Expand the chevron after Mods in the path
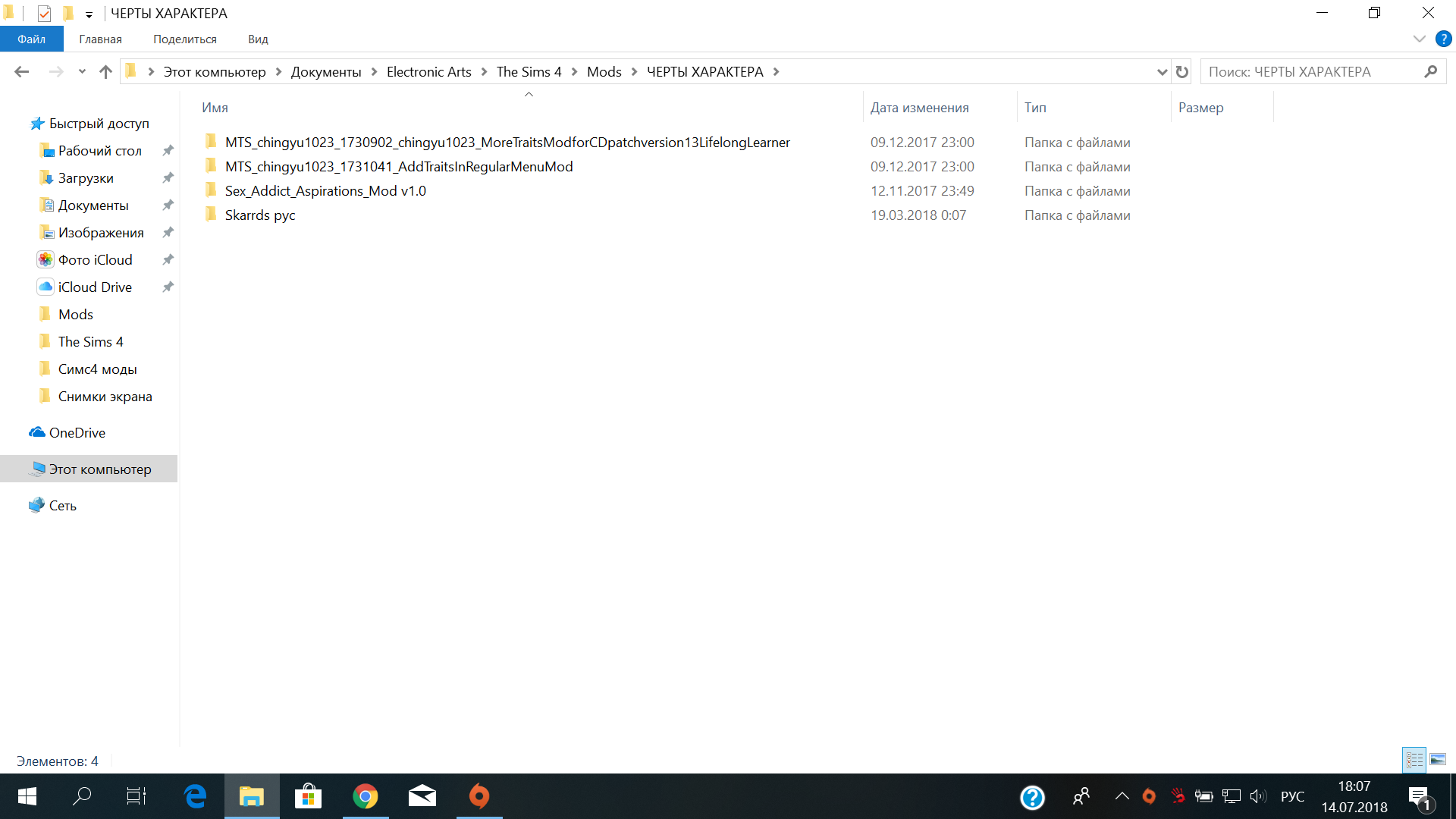Screen dimensions: 1456x819 634,71
